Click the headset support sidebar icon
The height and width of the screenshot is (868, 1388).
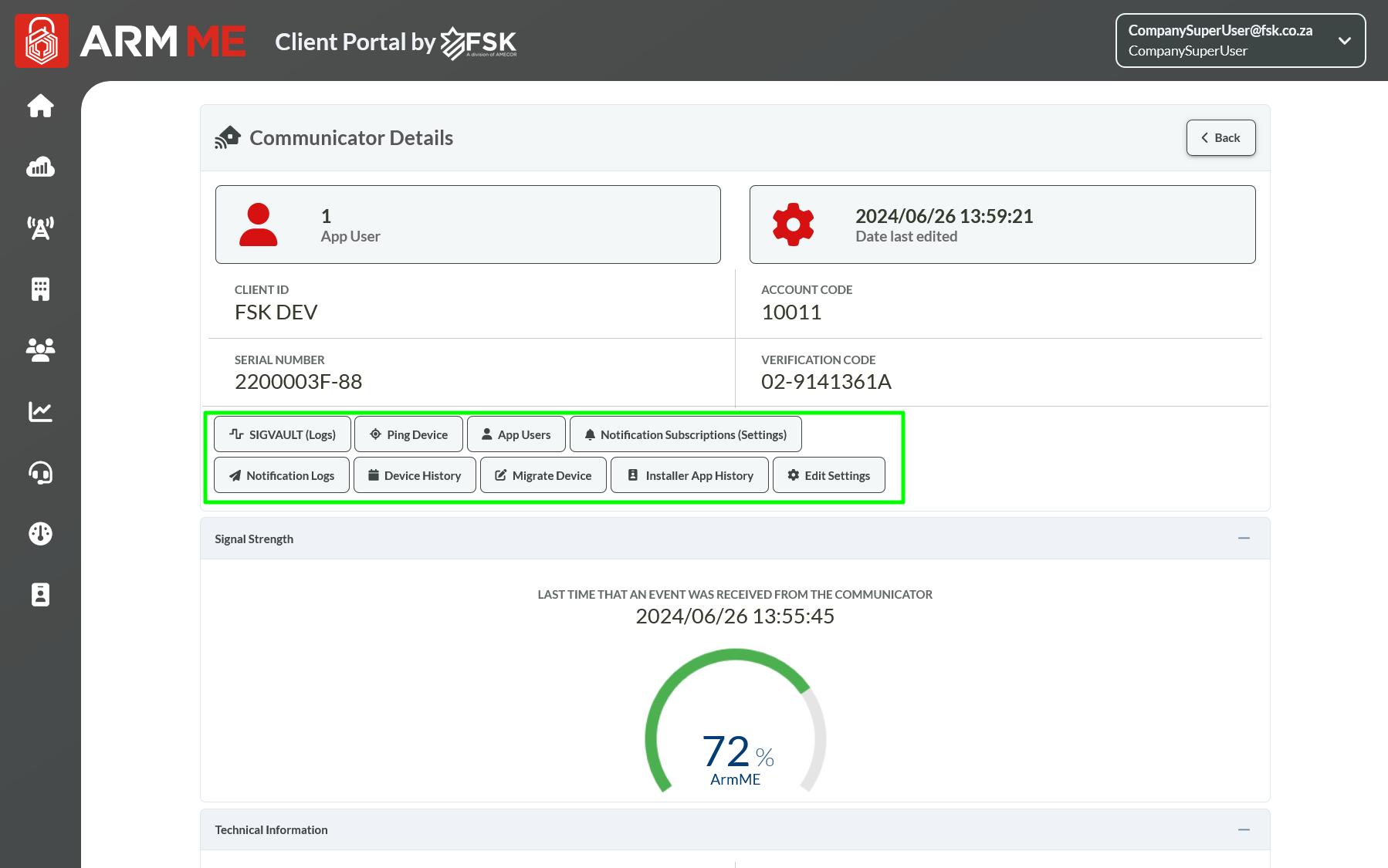click(40, 472)
